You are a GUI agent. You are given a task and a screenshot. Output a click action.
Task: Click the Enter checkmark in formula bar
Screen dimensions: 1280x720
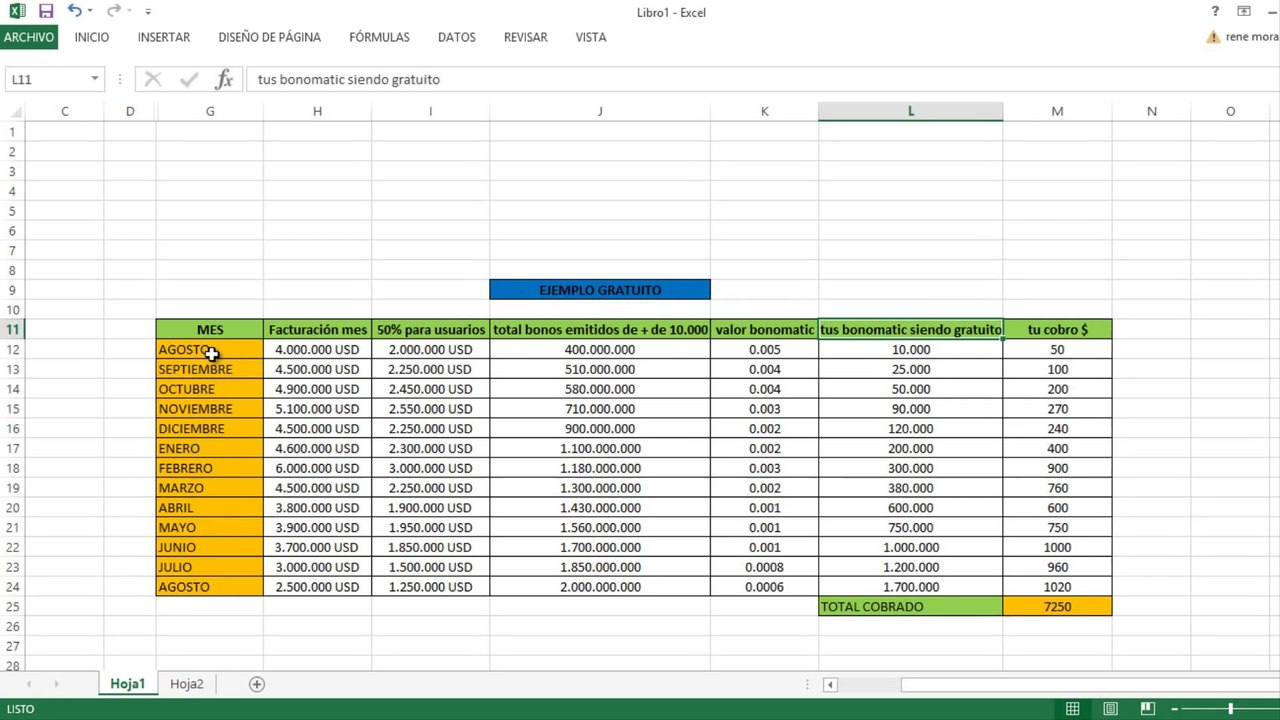188,79
